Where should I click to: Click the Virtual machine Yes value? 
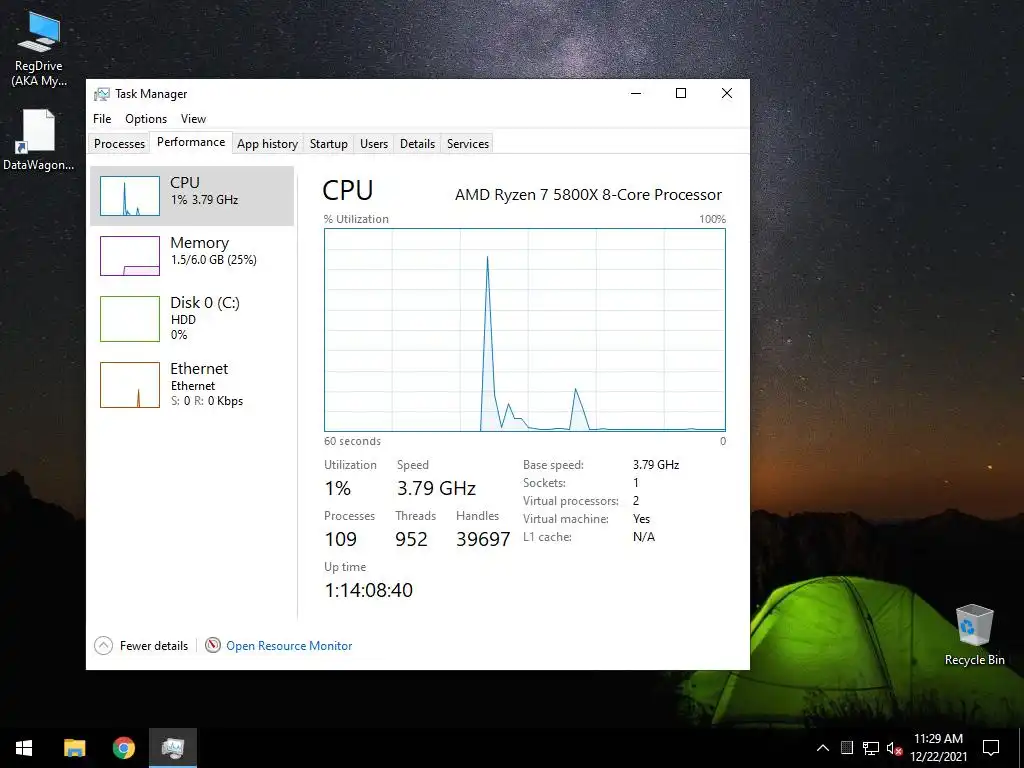click(641, 519)
